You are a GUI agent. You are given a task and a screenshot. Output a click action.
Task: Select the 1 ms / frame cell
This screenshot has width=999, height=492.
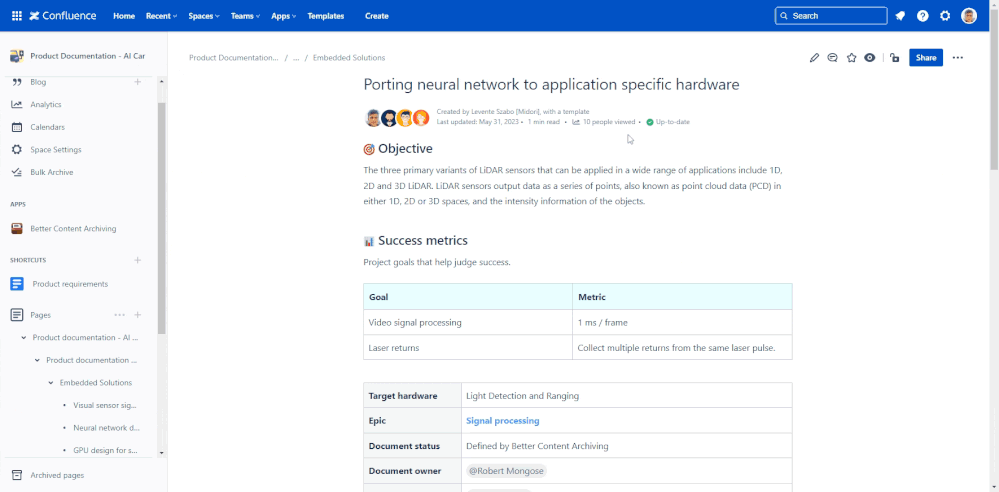point(682,322)
